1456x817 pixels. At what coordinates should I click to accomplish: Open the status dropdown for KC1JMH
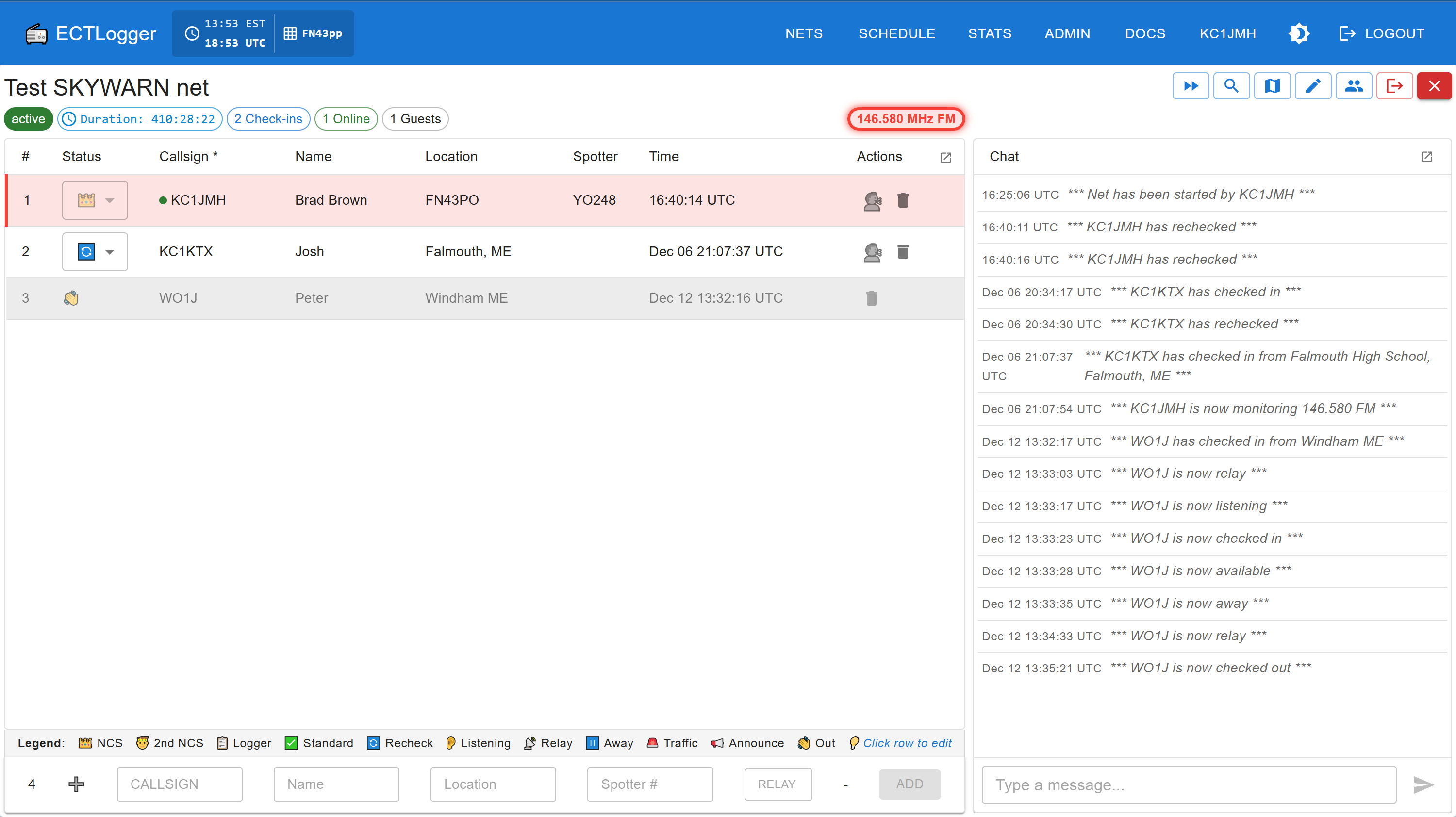[x=110, y=200]
